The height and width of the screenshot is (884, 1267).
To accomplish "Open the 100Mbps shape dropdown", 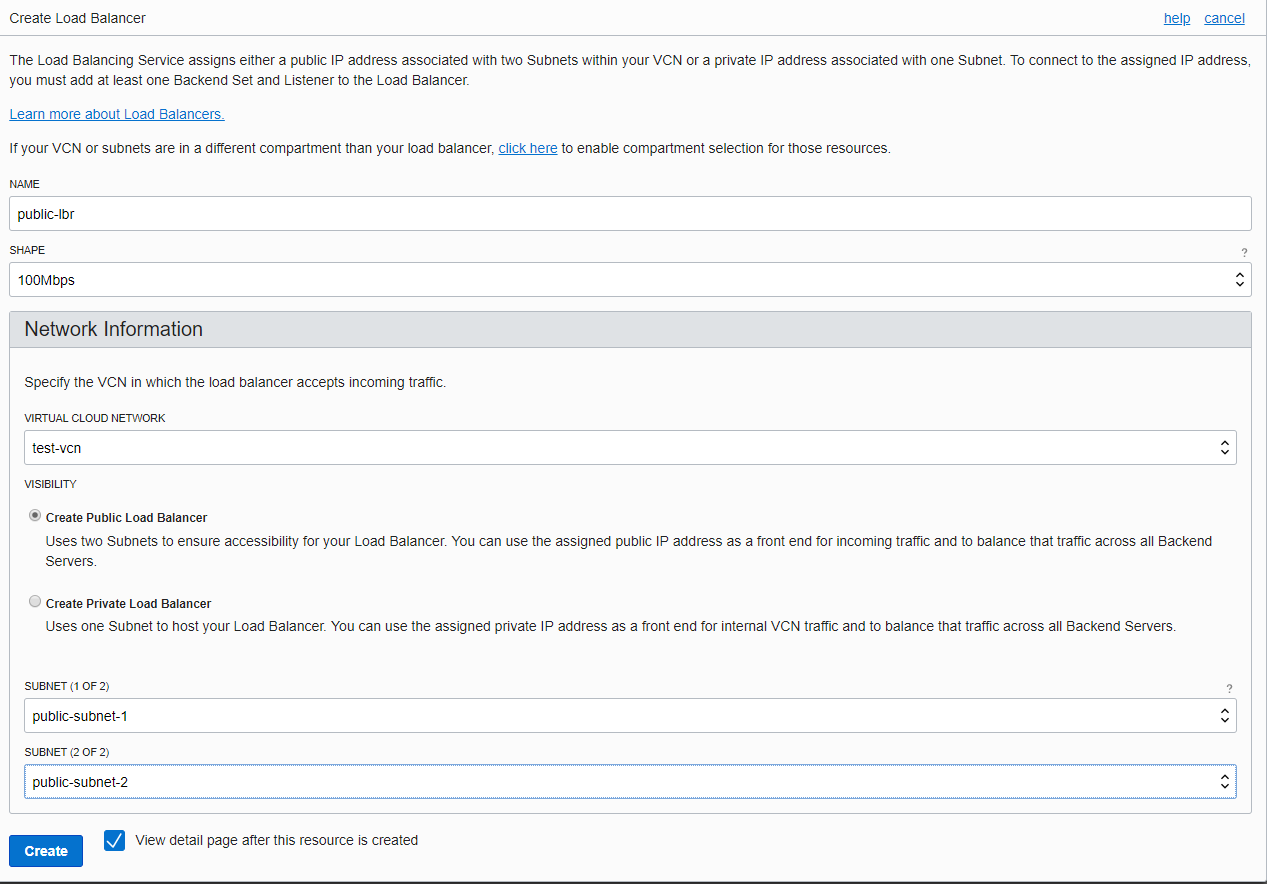I will pos(630,280).
